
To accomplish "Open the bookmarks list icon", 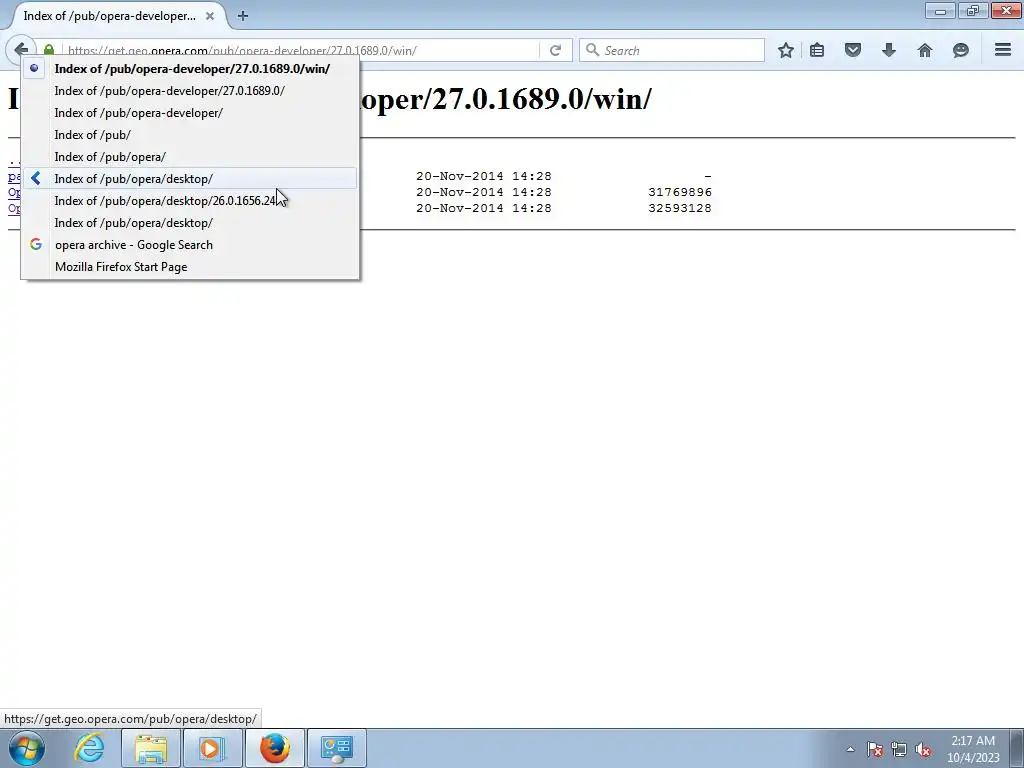I will [817, 50].
